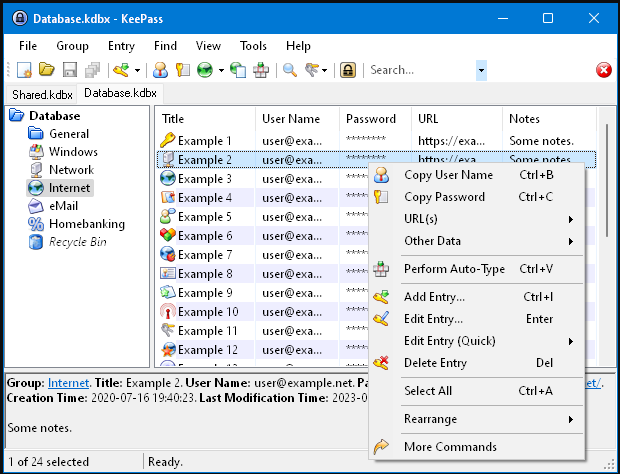This screenshot has height=474, width=620.
Task: Click the Add Entry key toolbar icon
Action: [x=121, y=70]
